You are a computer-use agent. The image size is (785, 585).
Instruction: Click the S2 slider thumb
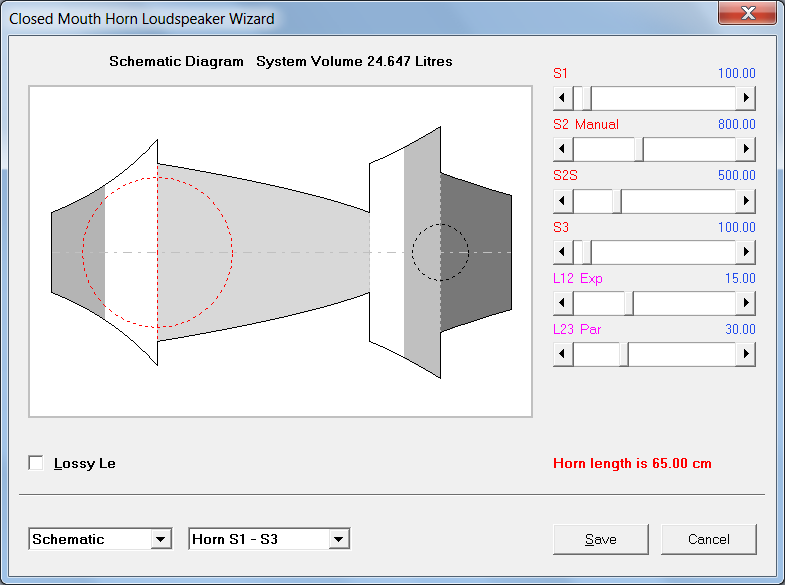point(639,149)
